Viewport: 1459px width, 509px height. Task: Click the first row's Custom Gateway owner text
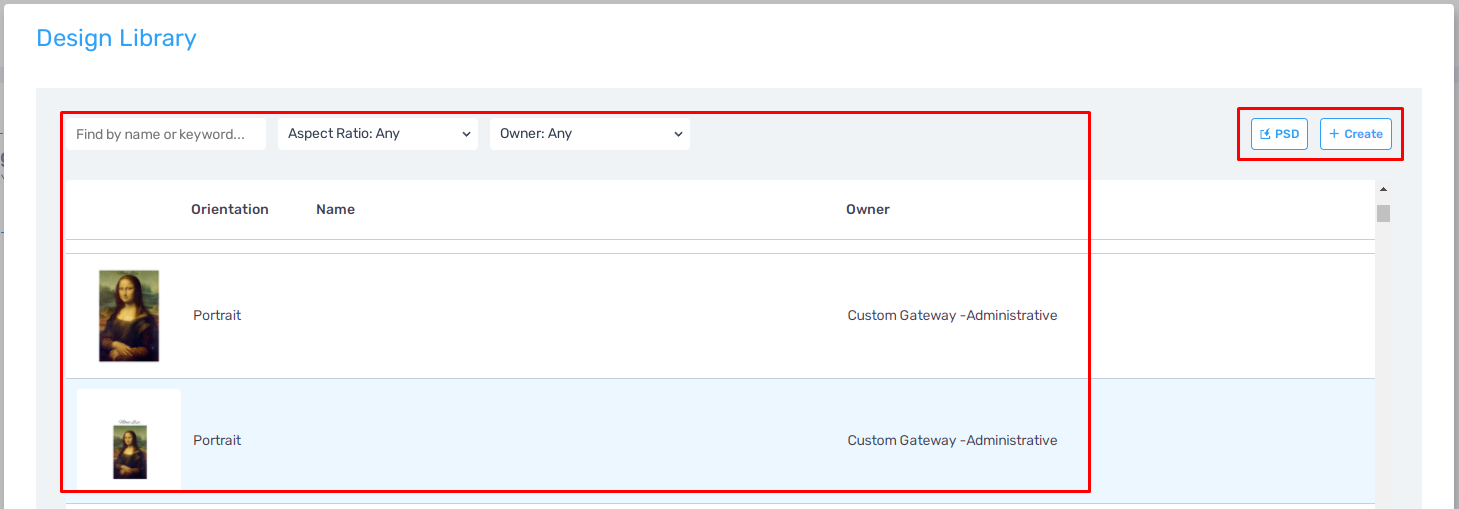(952, 316)
